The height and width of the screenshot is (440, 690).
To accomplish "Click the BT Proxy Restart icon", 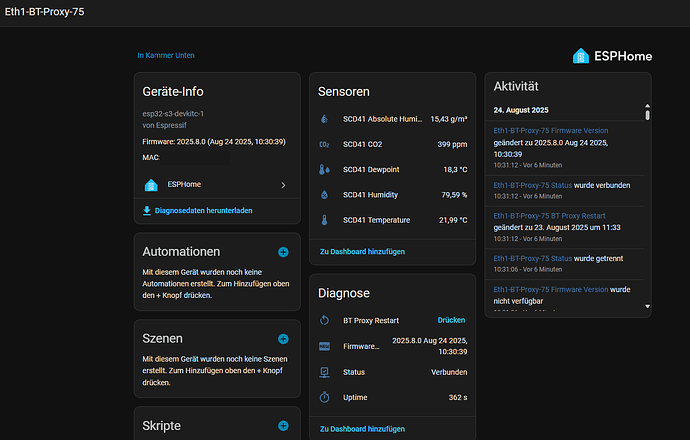I will click(x=324, y=320).
